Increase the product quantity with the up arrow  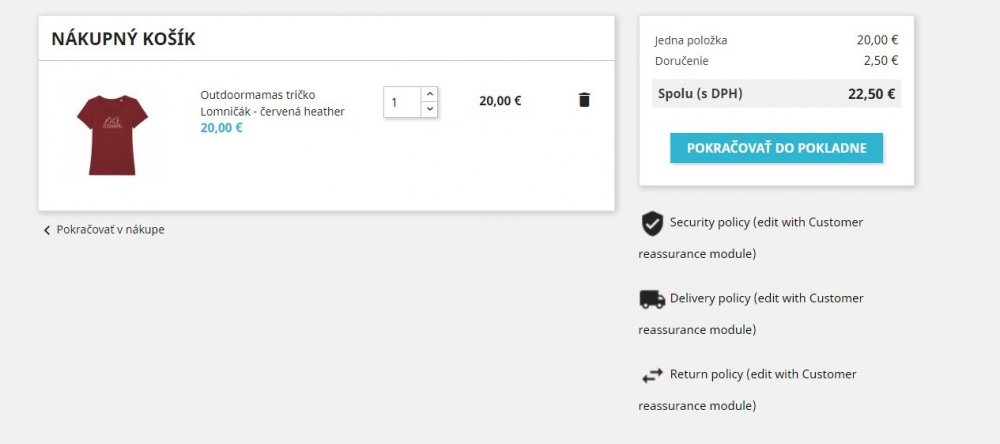tap(429, 94)
